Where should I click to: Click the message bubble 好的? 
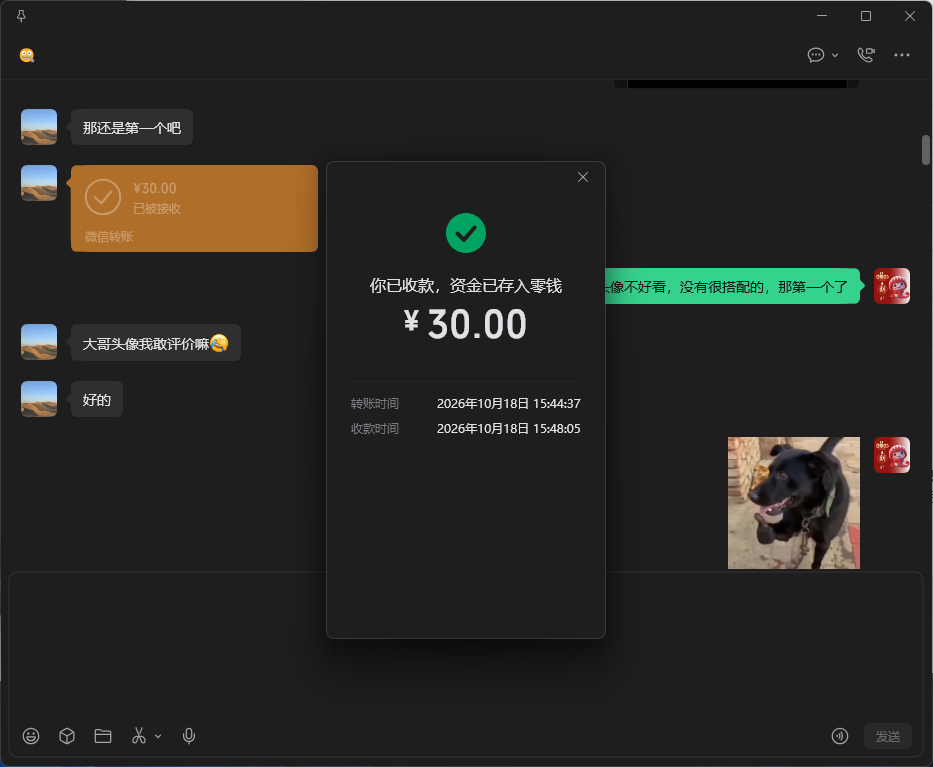[96, 399]
